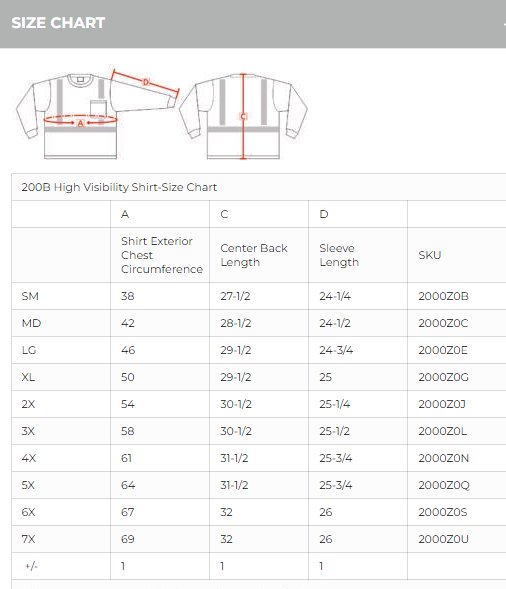Screen dimensions: 506x589
Task: Click the 2X sleeve length 25-1/4
Action: [335, 404]
